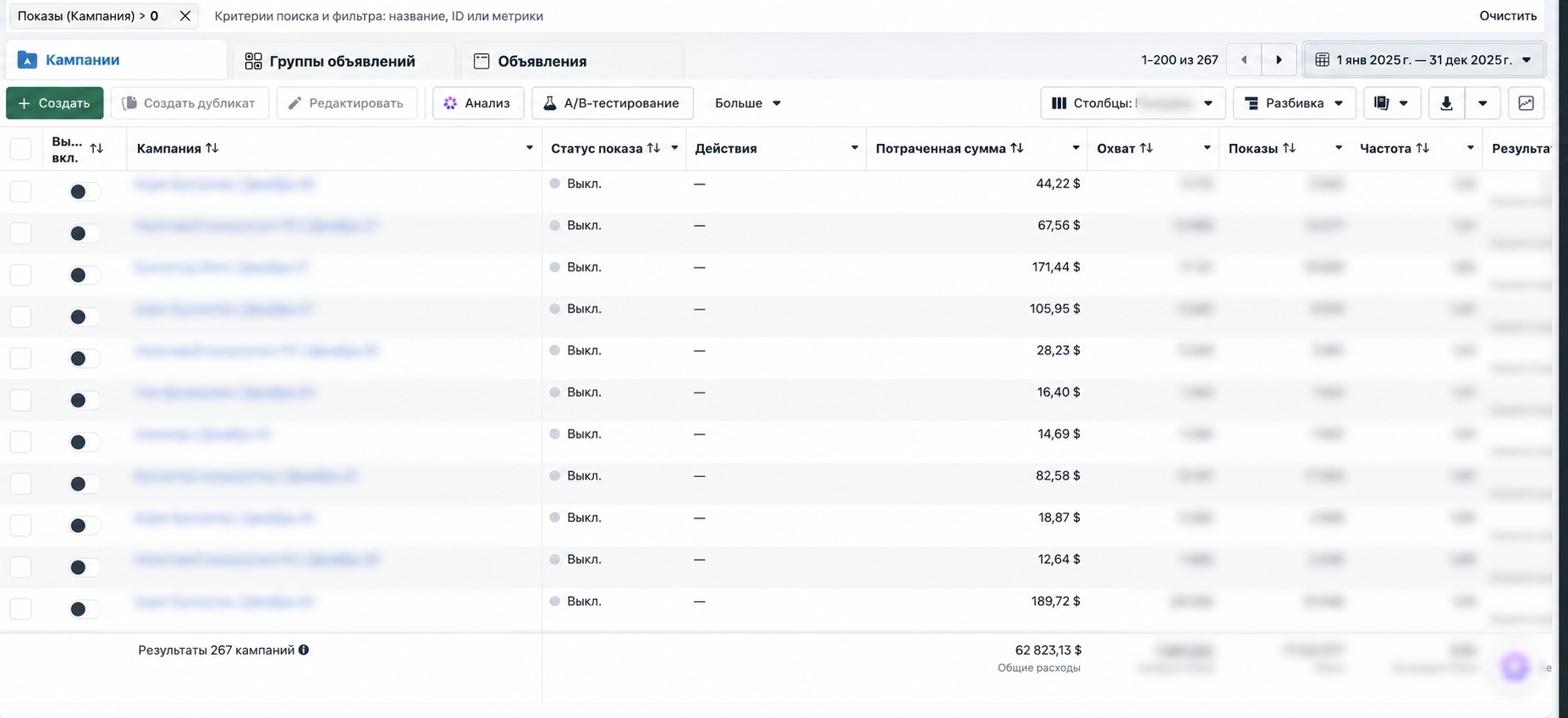Toggle on the campaign with 189,72 $ spent
Viewport: 1568px width, 718px height.
point(85,609)
